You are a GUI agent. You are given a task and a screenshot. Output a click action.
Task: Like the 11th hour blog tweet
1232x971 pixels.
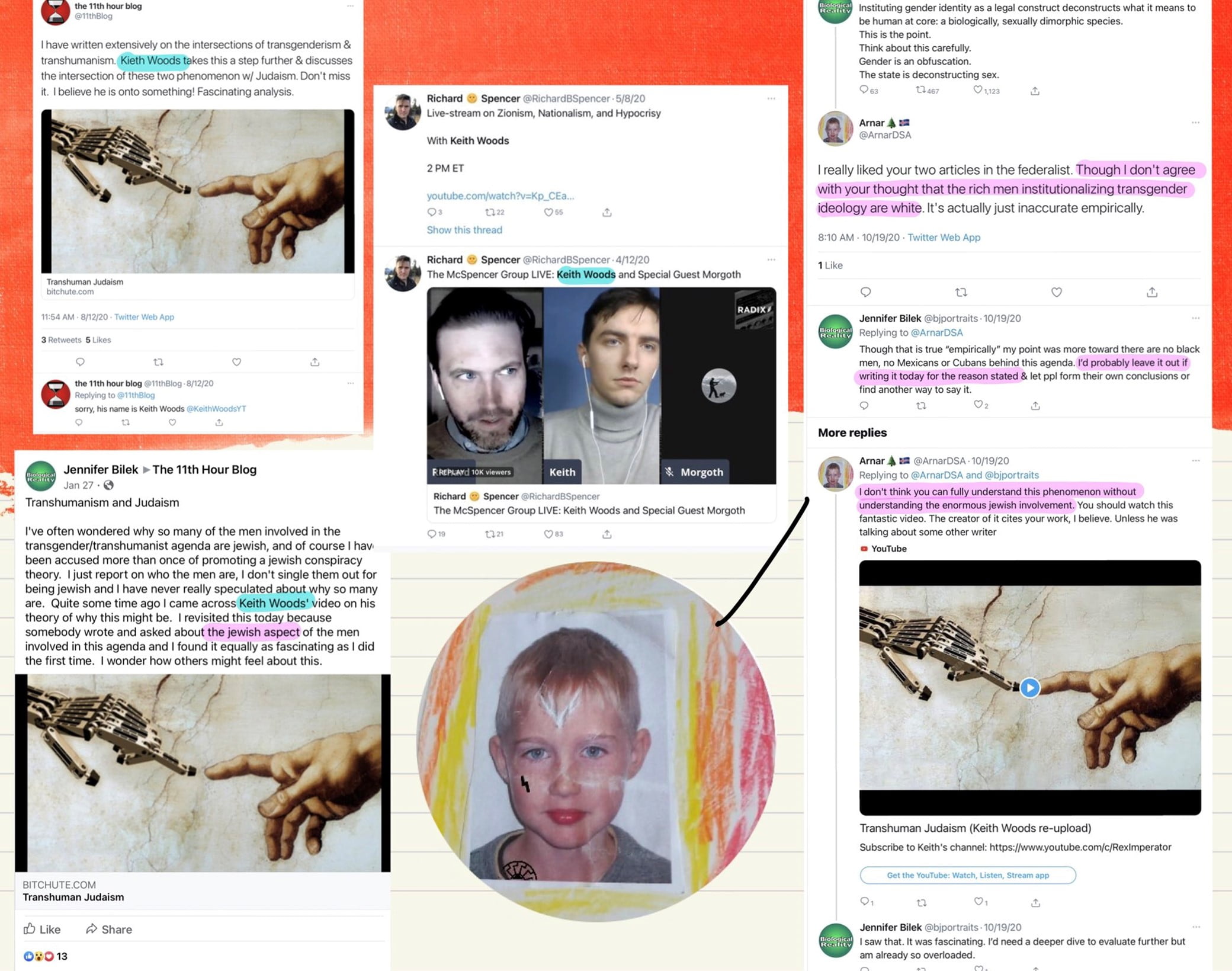pyautogui.click(x=236, y=362)
